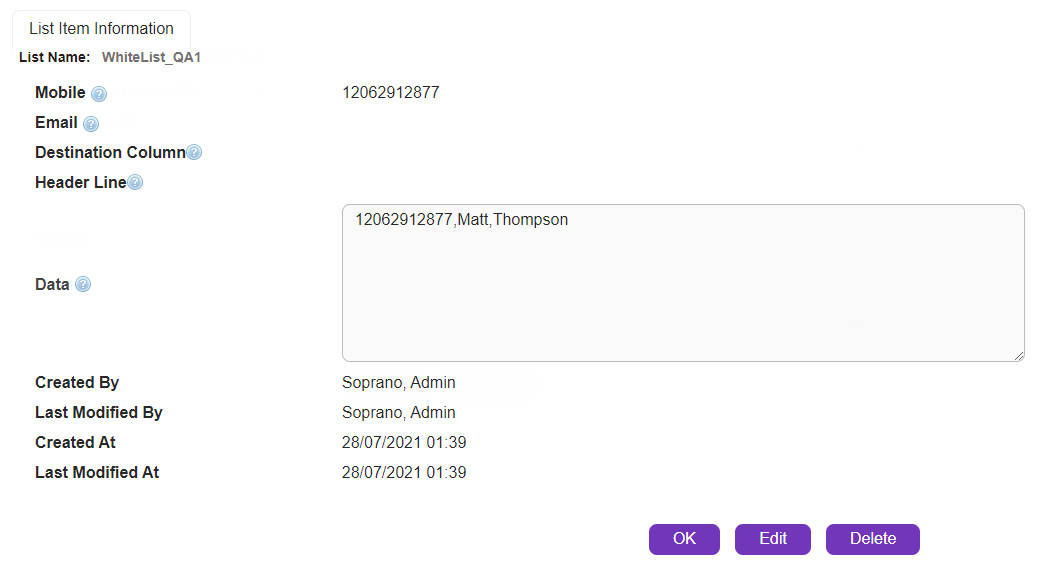The image size is (1058, 563).
Task: Grab the Data text area resize handle
Action: [x=1018, y=354]
